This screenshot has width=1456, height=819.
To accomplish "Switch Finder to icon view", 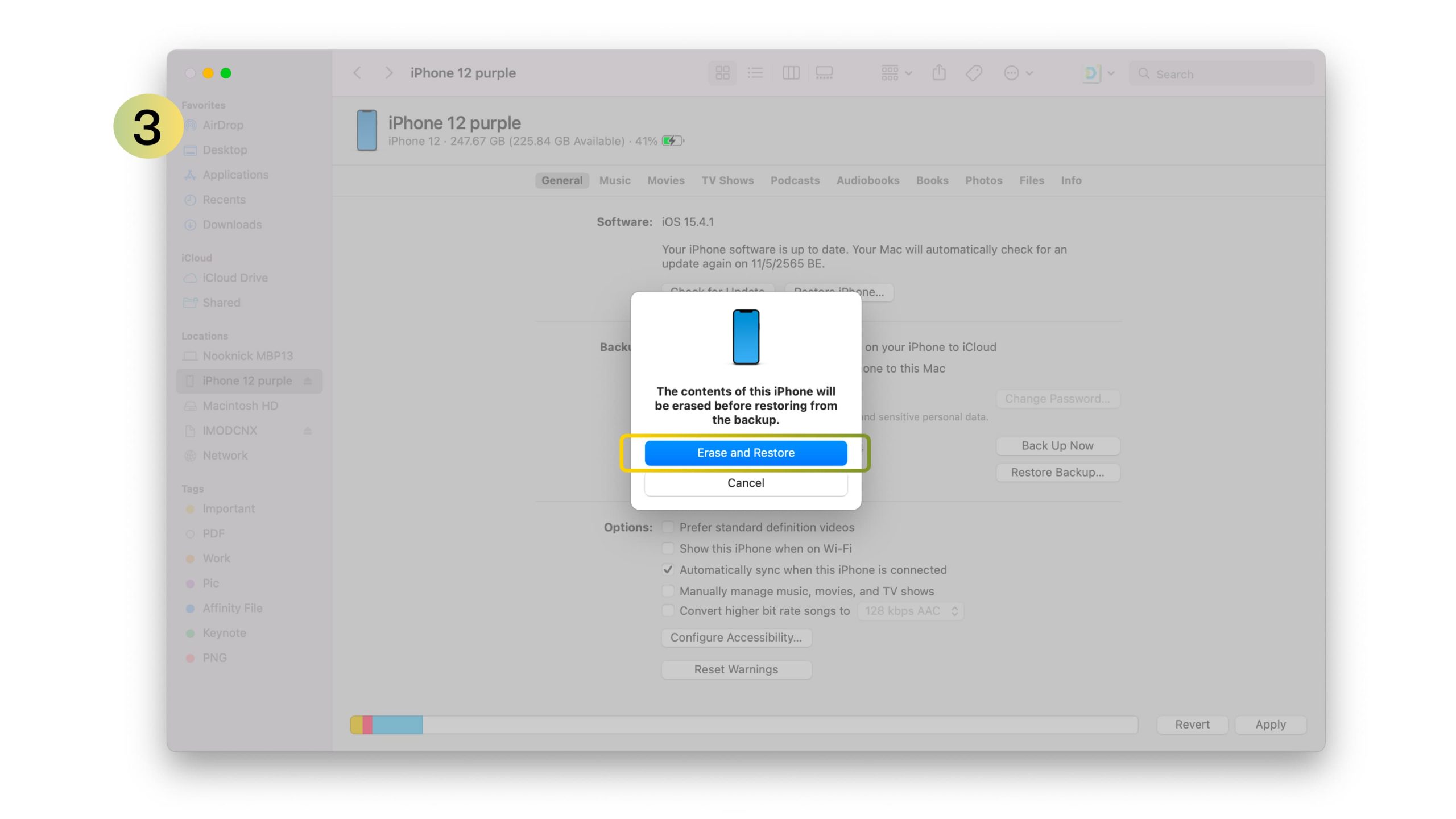I will (x=722, y=73).
